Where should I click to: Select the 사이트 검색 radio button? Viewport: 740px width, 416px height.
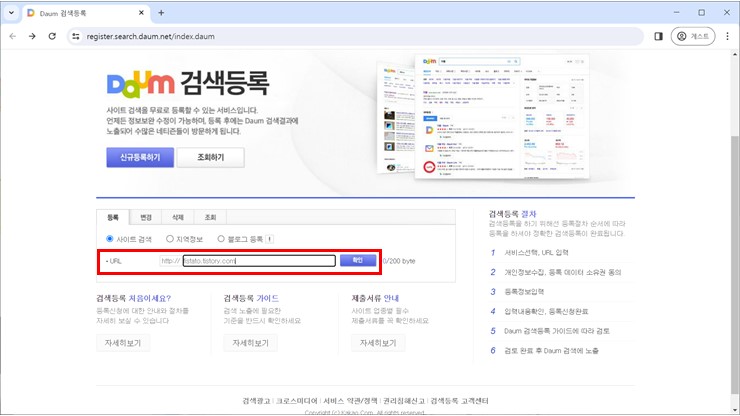tap(110, 239)
